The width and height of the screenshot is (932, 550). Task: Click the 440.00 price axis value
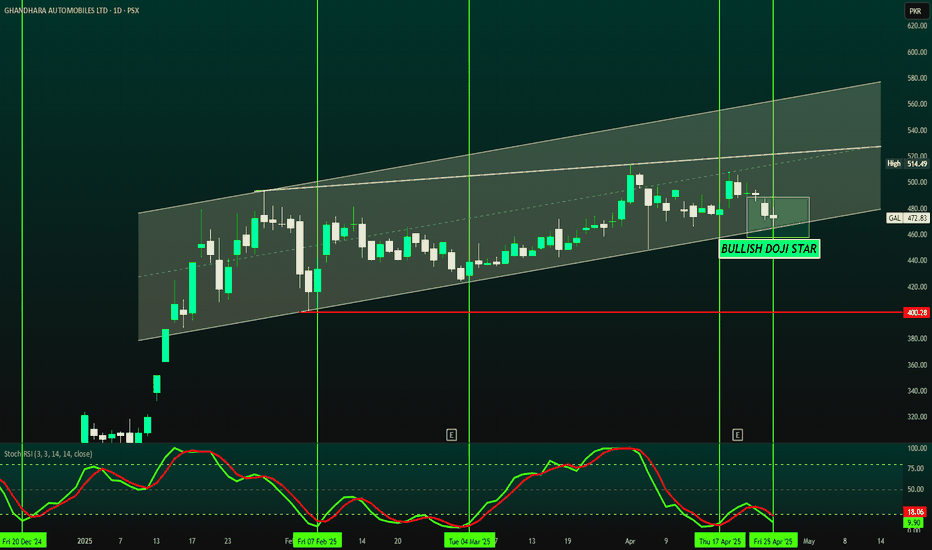tap(917, 260)
